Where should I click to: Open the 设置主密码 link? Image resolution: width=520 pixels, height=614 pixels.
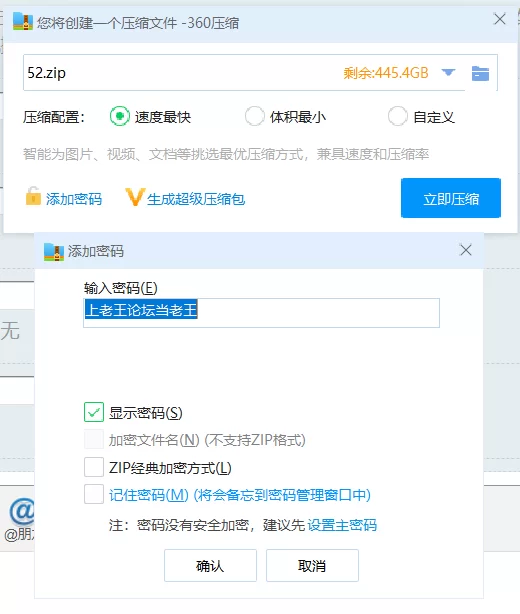click(x=342, y=525)
